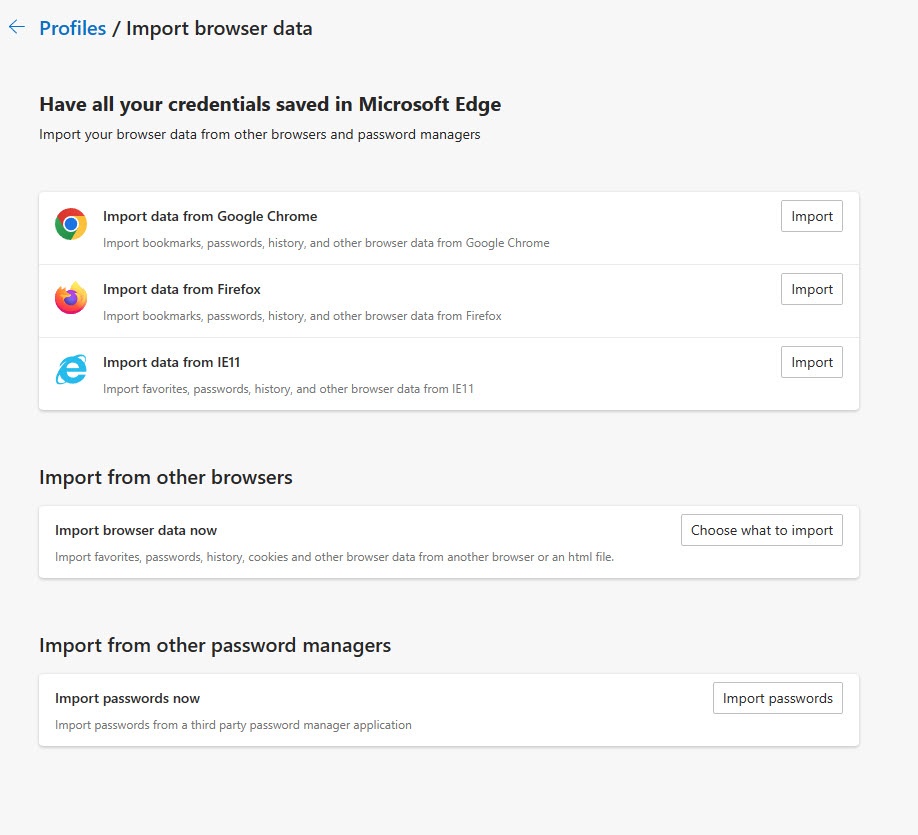
Task: Click the 'Import browser data now' label
Action: click(x=136, y=530)
